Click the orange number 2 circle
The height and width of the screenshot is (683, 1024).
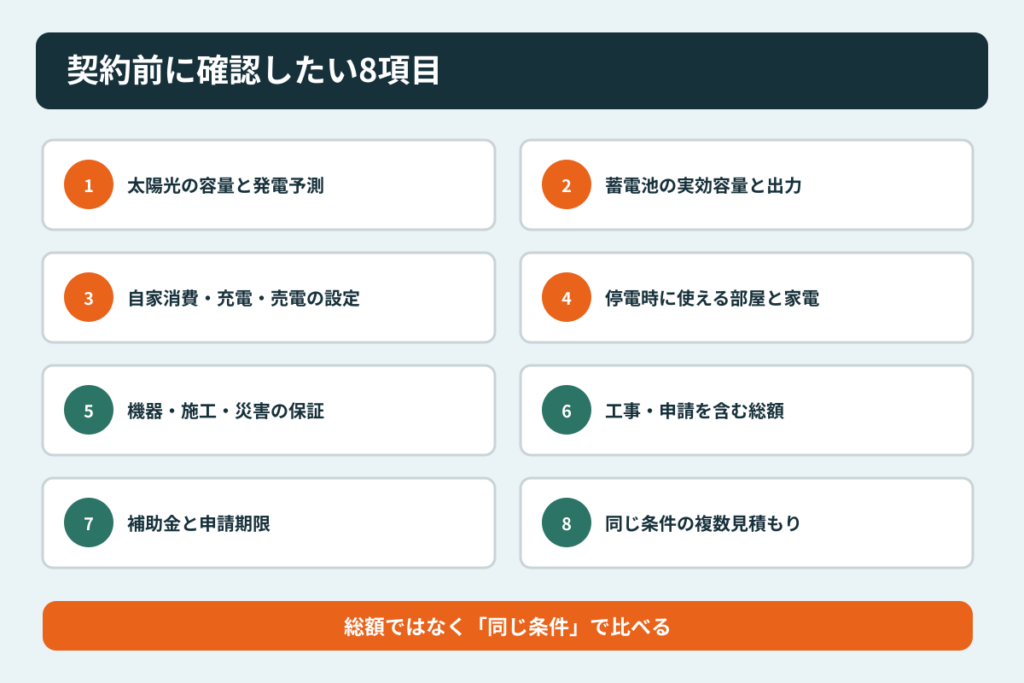566,185
